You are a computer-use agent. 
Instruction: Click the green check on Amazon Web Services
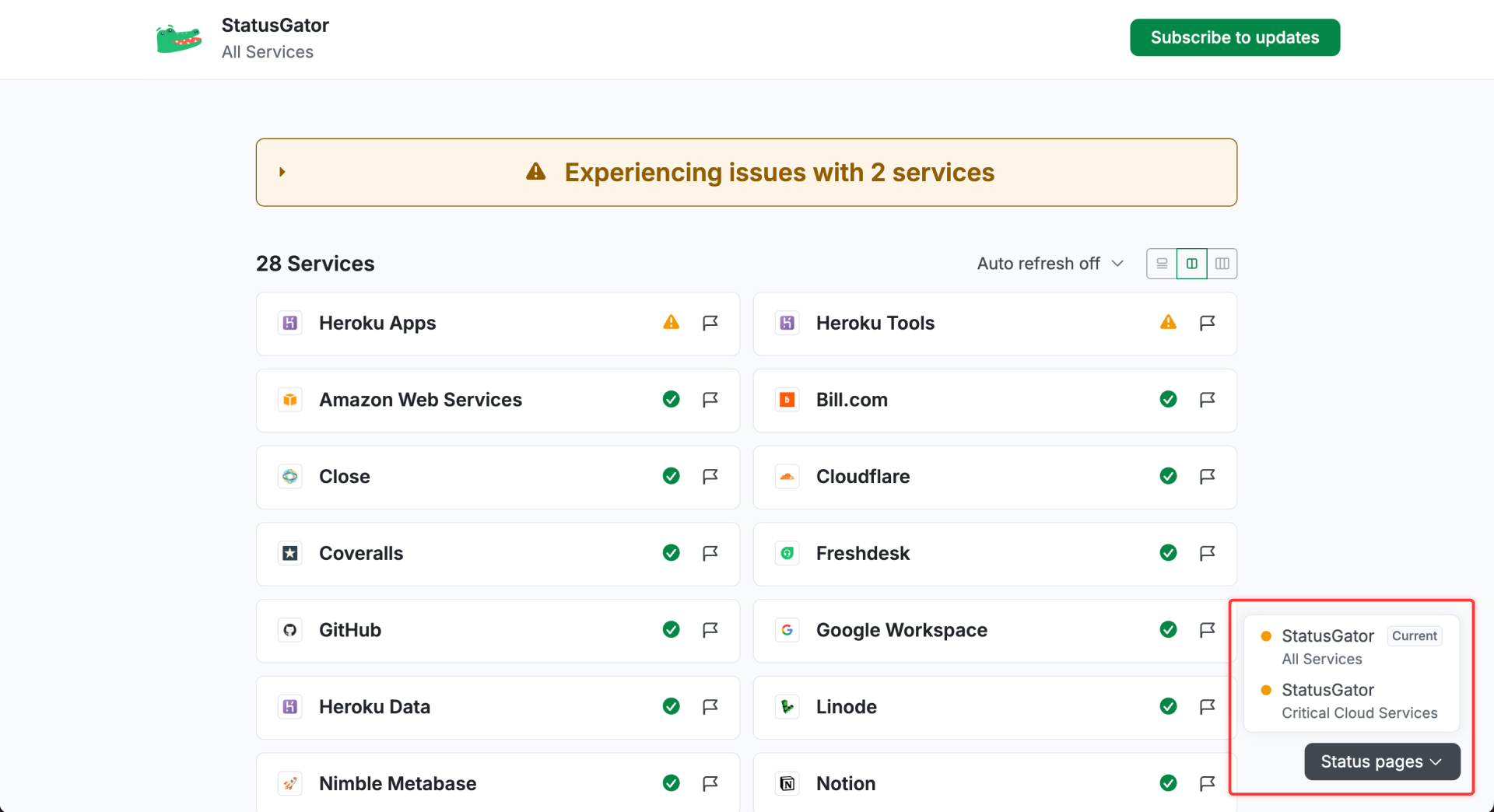(x=671, y=399)
